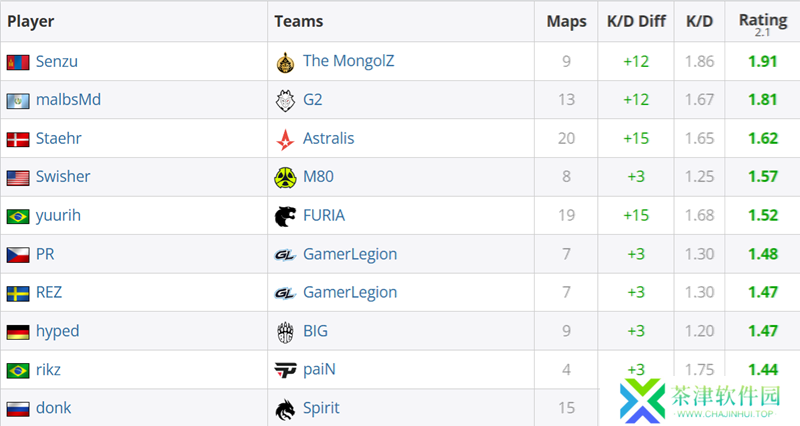The image size is (800, 426).
Task: Sort by the K/D Diff column header
Action: [x=636, y=21]
